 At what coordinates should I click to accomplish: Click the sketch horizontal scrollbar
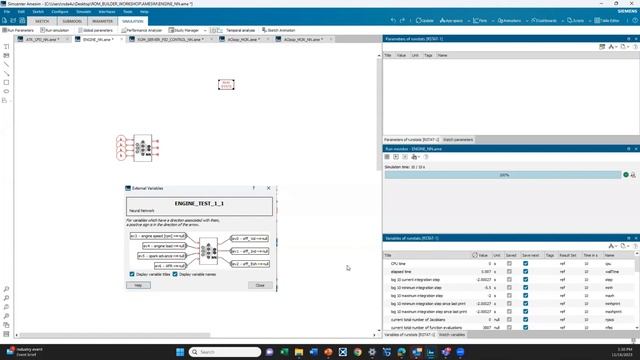pyautogui.click(x=116, y=335)
